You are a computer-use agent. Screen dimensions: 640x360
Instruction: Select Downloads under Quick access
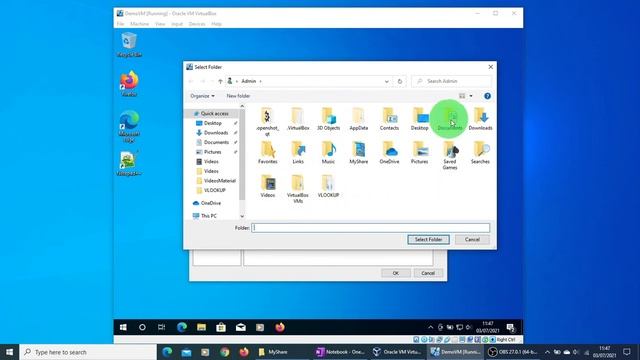tap(216, 133)
